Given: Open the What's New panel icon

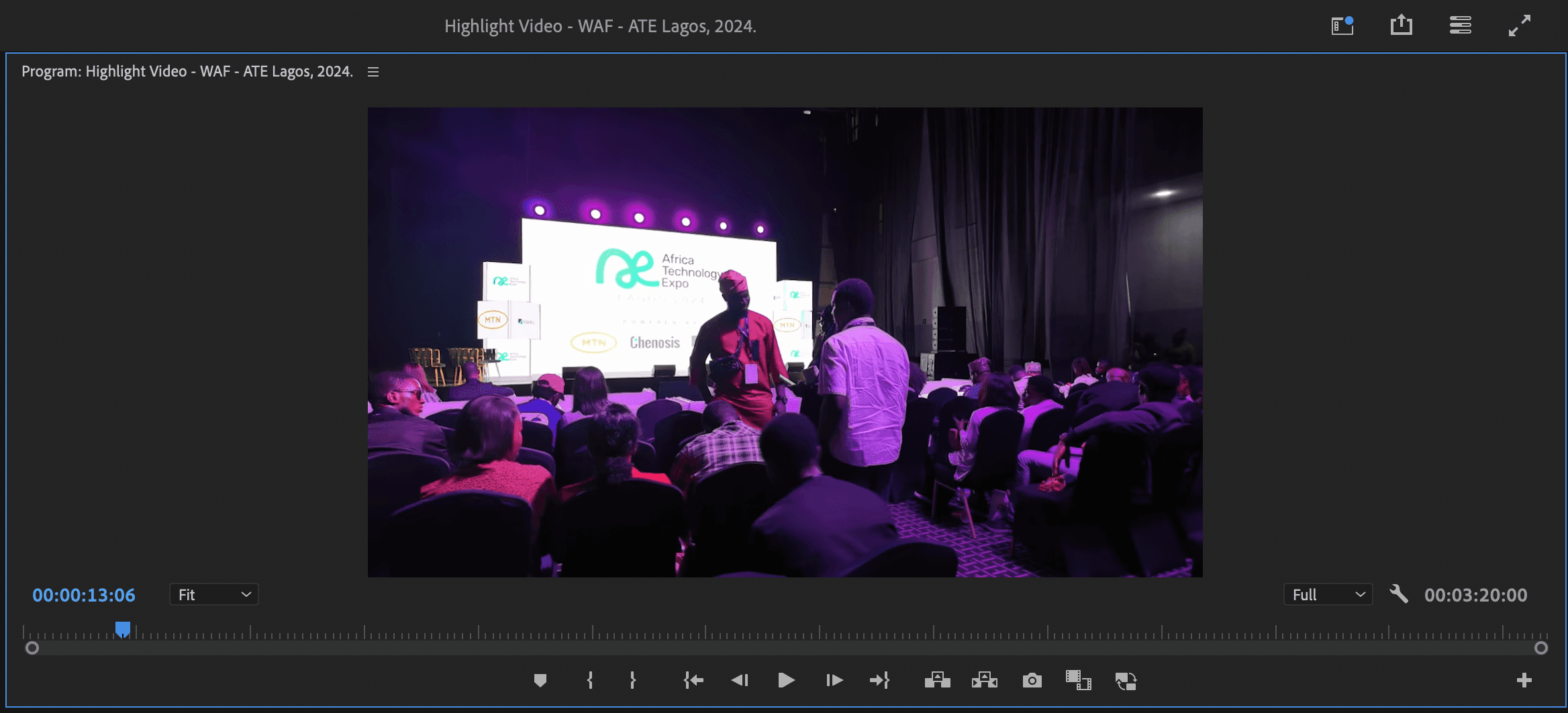Looking at the screenshot, I should [1342, 26].
